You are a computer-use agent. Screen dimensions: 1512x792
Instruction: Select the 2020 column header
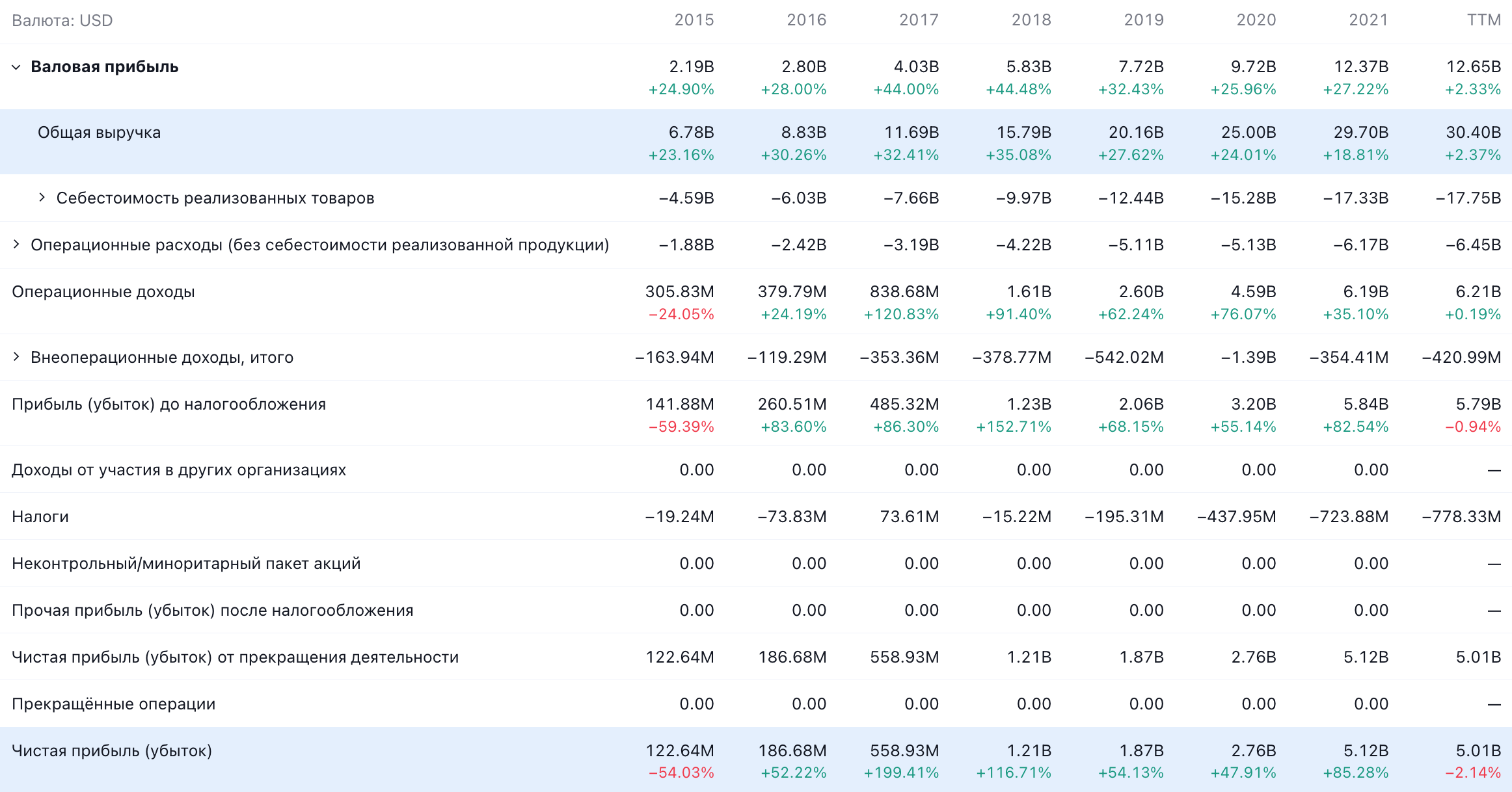click(1256, 20)
